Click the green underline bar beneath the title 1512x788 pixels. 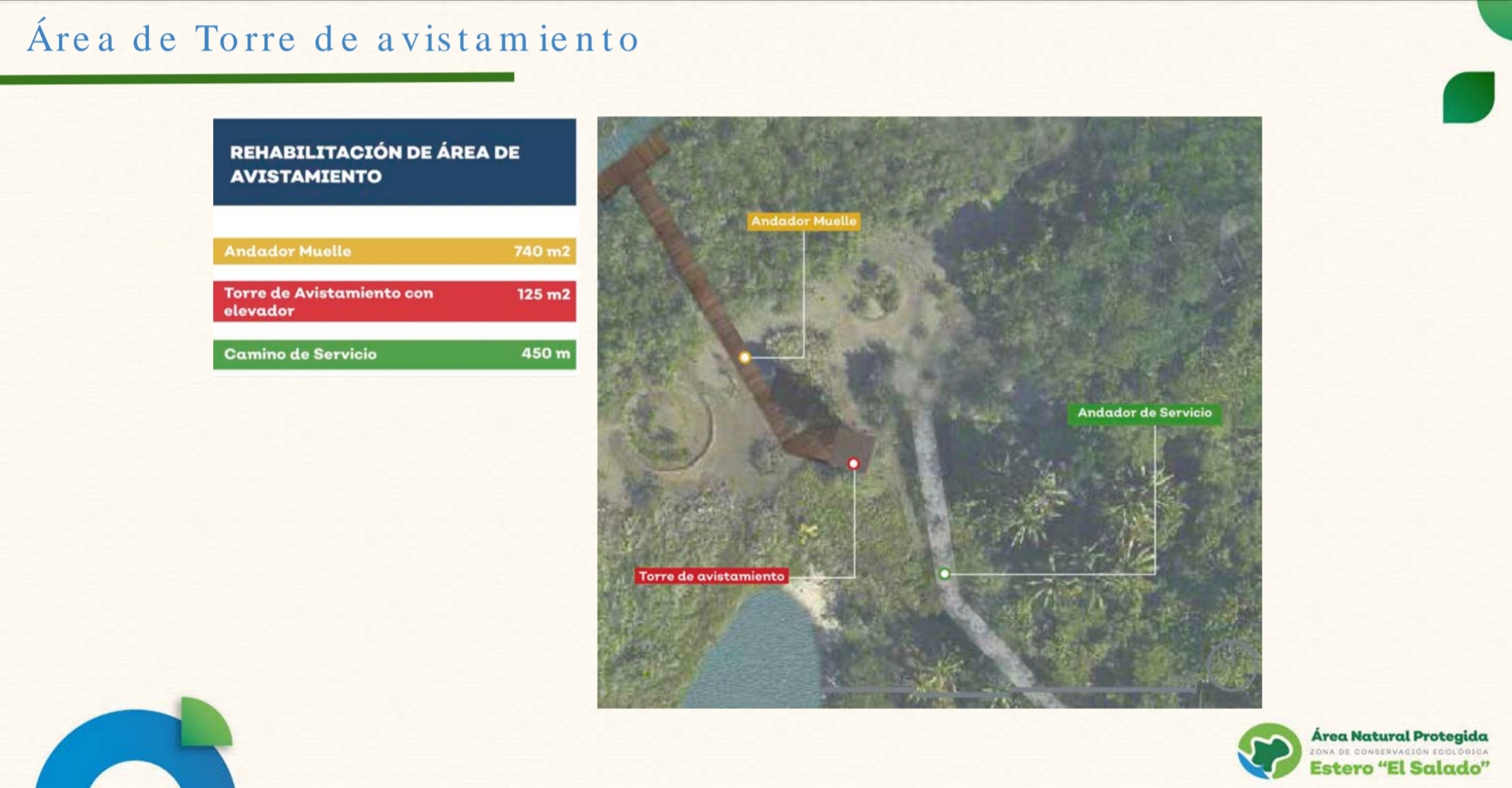(257, 78)
